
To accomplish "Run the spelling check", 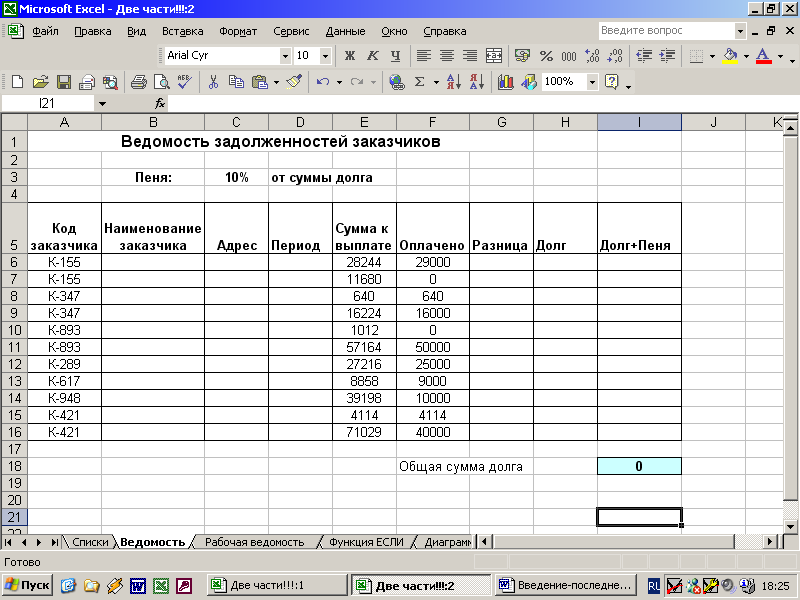I will (185, 82).
